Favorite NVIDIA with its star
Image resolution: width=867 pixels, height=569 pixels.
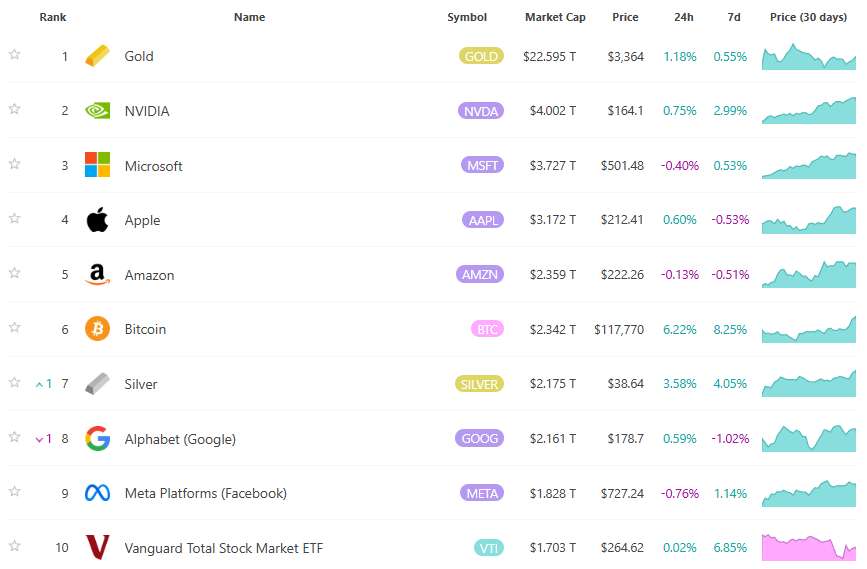click(x=14, y=109)
